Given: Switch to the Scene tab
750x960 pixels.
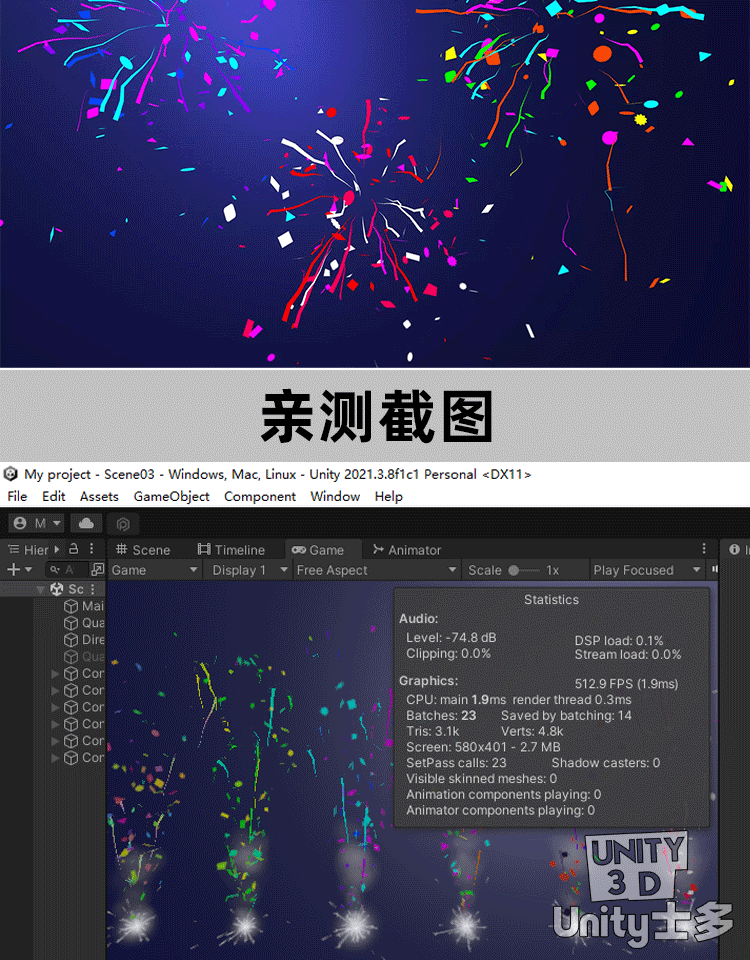Looking at the screenshot, I should [x=143, y=550].
